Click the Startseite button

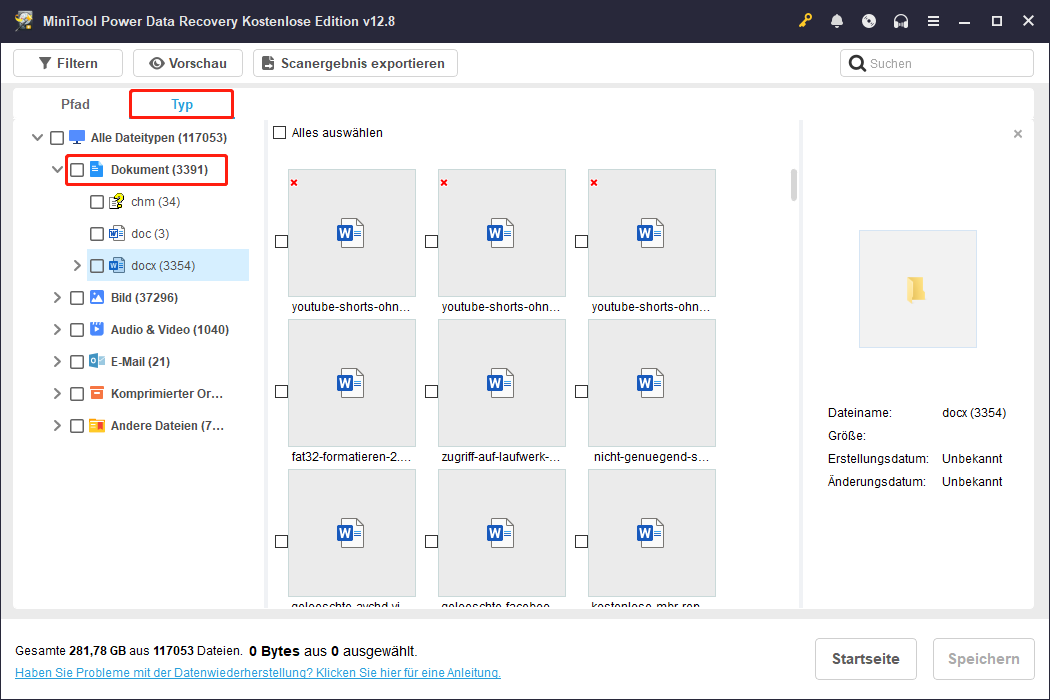click(865, 659)
